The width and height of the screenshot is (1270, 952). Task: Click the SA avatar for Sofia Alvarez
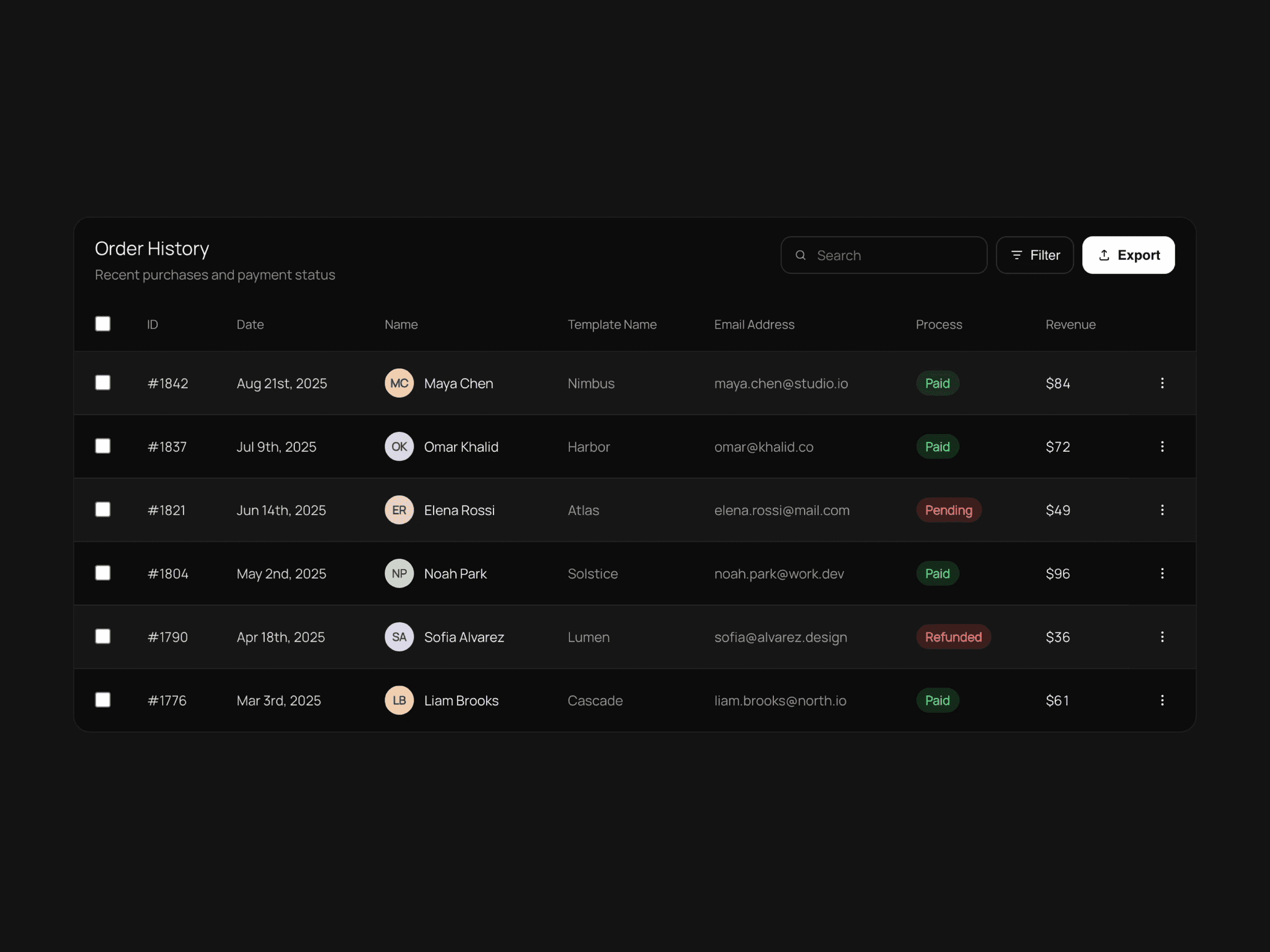(x=399, y=637)
